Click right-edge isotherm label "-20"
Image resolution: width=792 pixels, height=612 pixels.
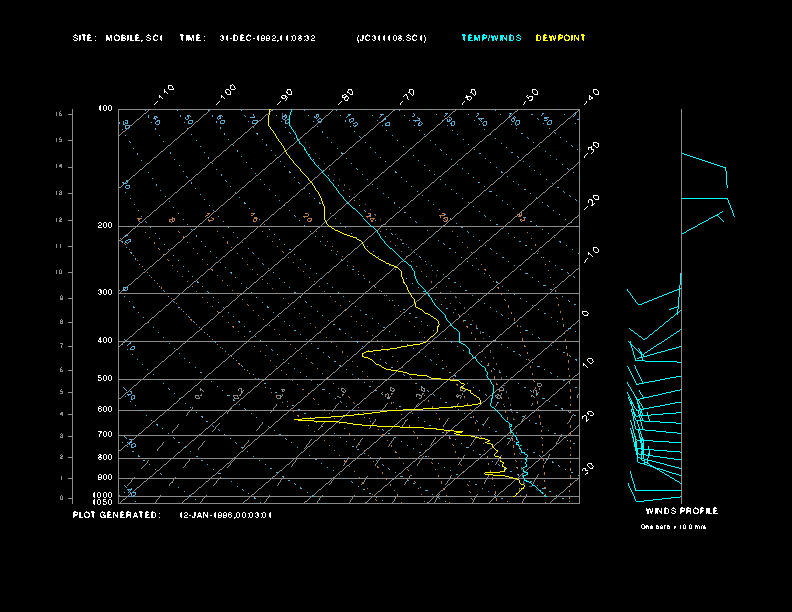coord(592,202)
